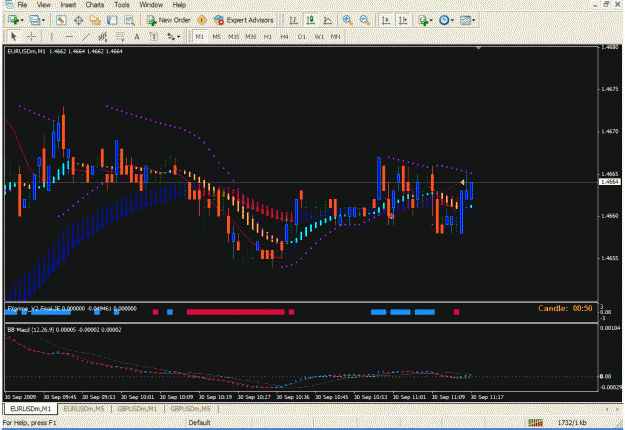
Task: Open the Charts menu
Action: coord(95,5)
